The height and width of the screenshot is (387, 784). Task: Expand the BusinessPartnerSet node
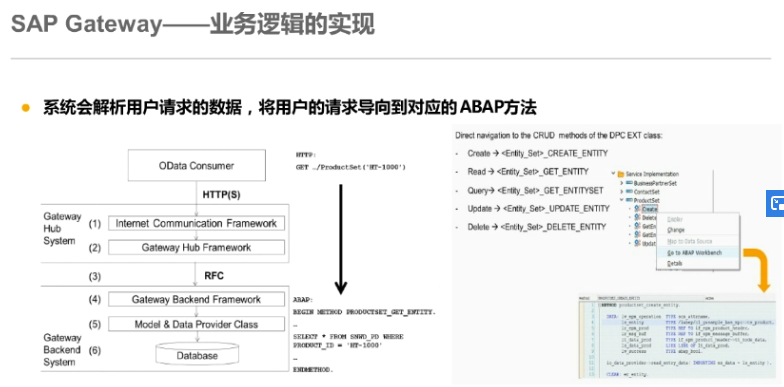622,183
